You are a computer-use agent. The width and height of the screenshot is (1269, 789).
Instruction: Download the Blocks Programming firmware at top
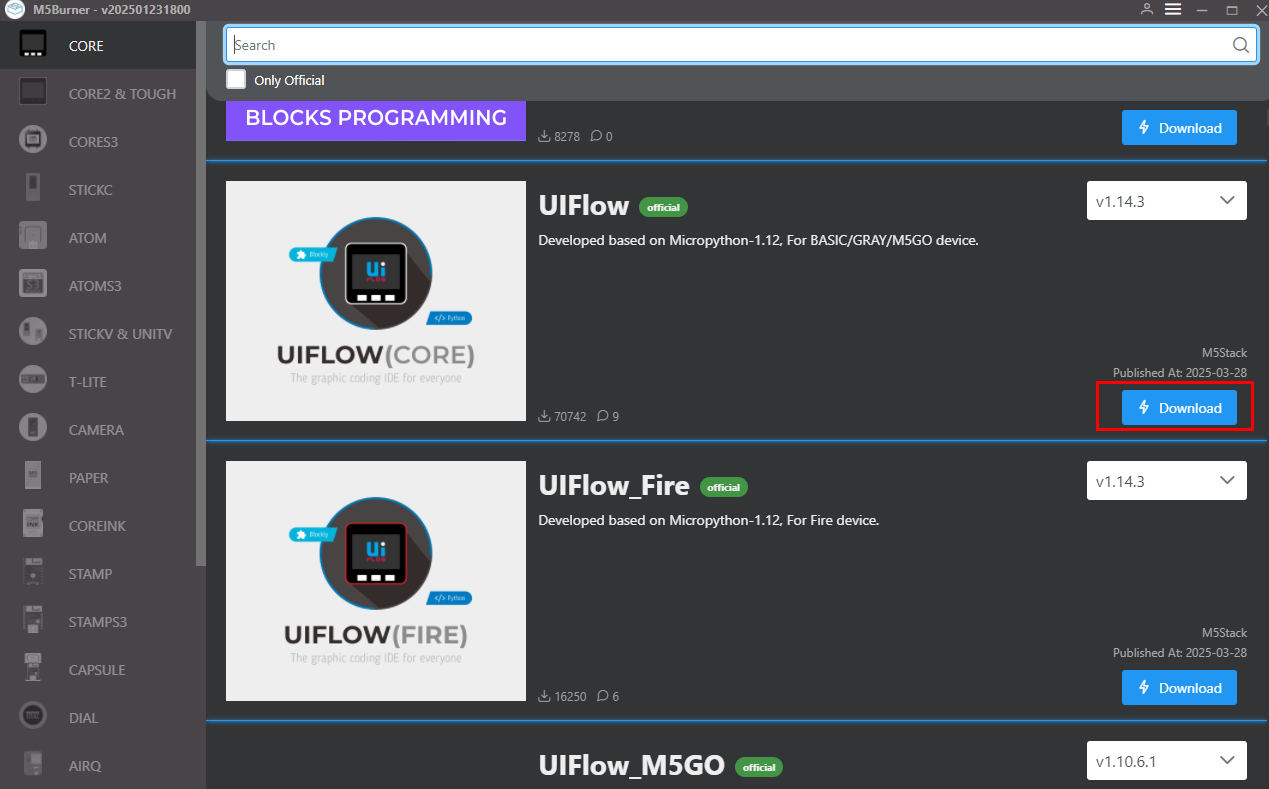tap(1179, 128)
